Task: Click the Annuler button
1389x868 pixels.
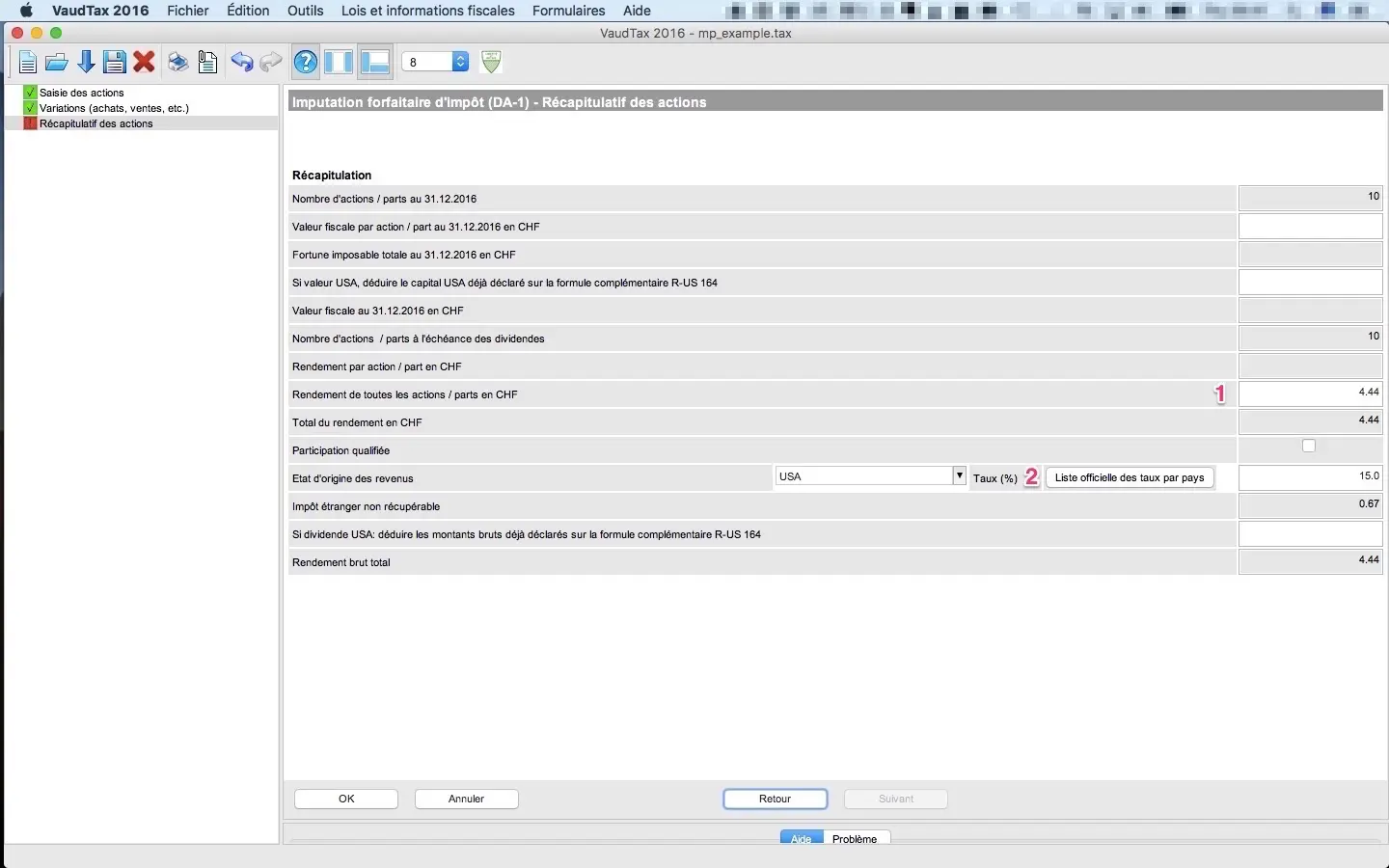Action: coord(467,799)
